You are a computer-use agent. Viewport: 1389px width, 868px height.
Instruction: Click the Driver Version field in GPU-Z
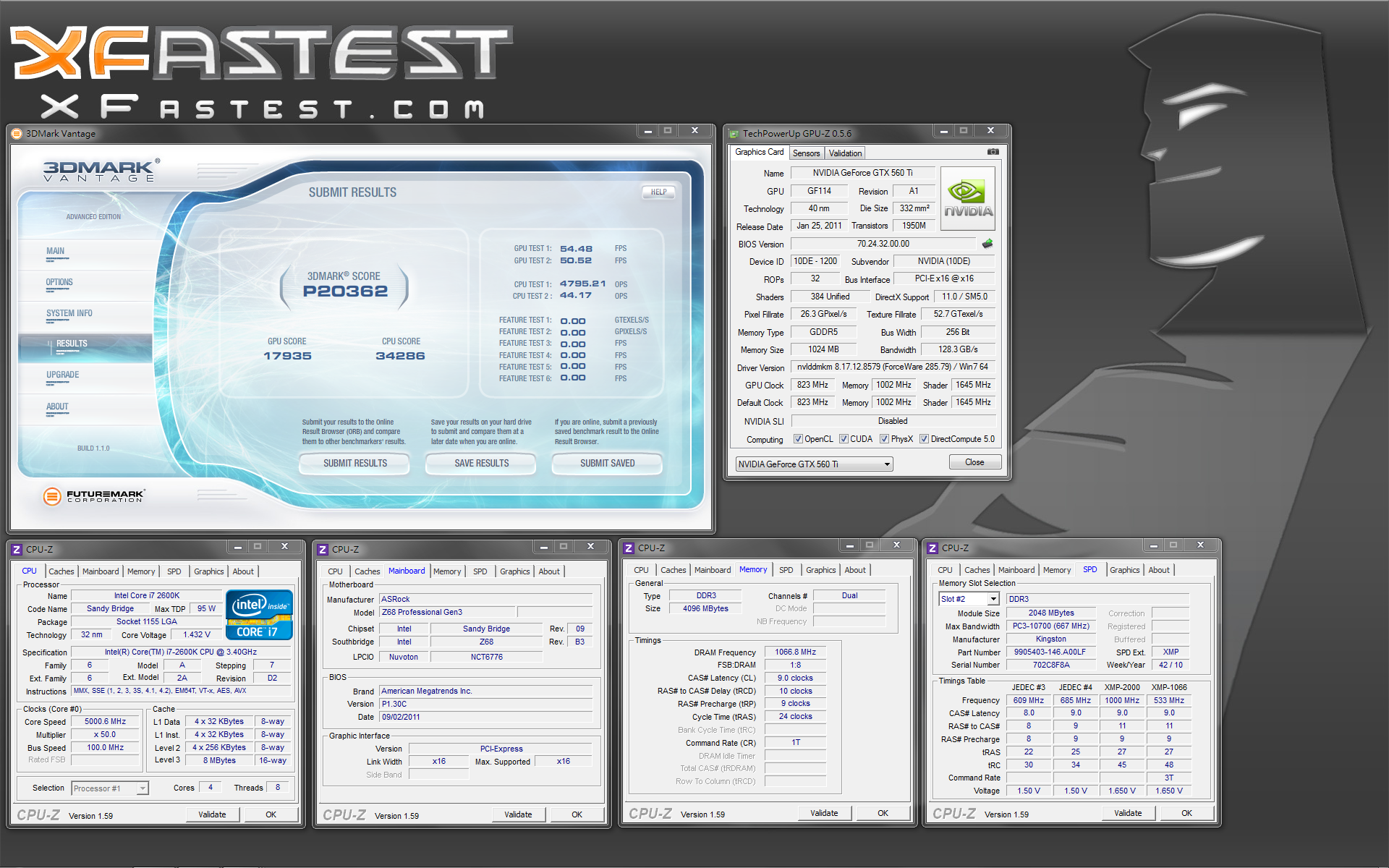[893, 367]
